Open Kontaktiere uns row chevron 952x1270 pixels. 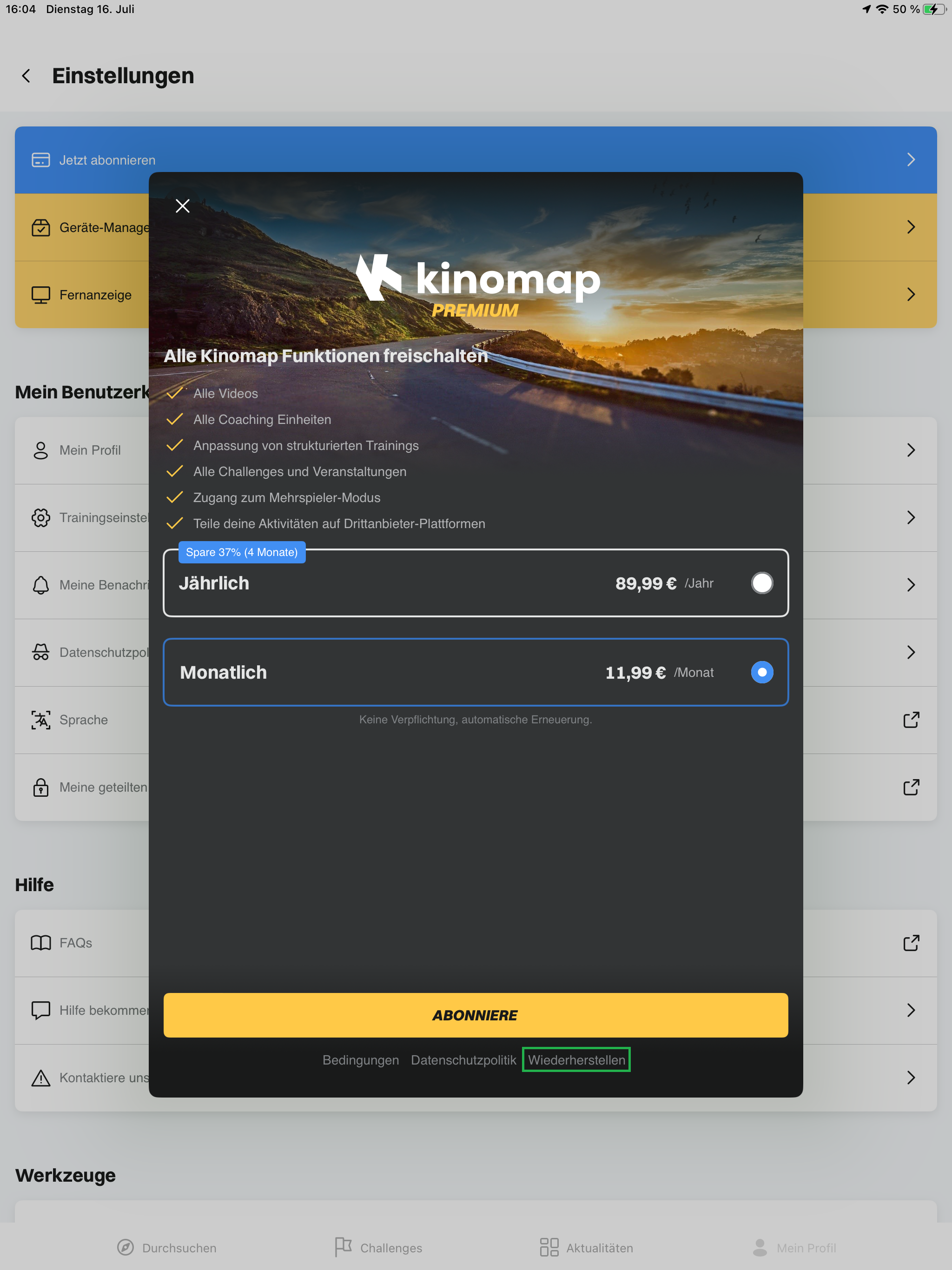coord(911,1078)
